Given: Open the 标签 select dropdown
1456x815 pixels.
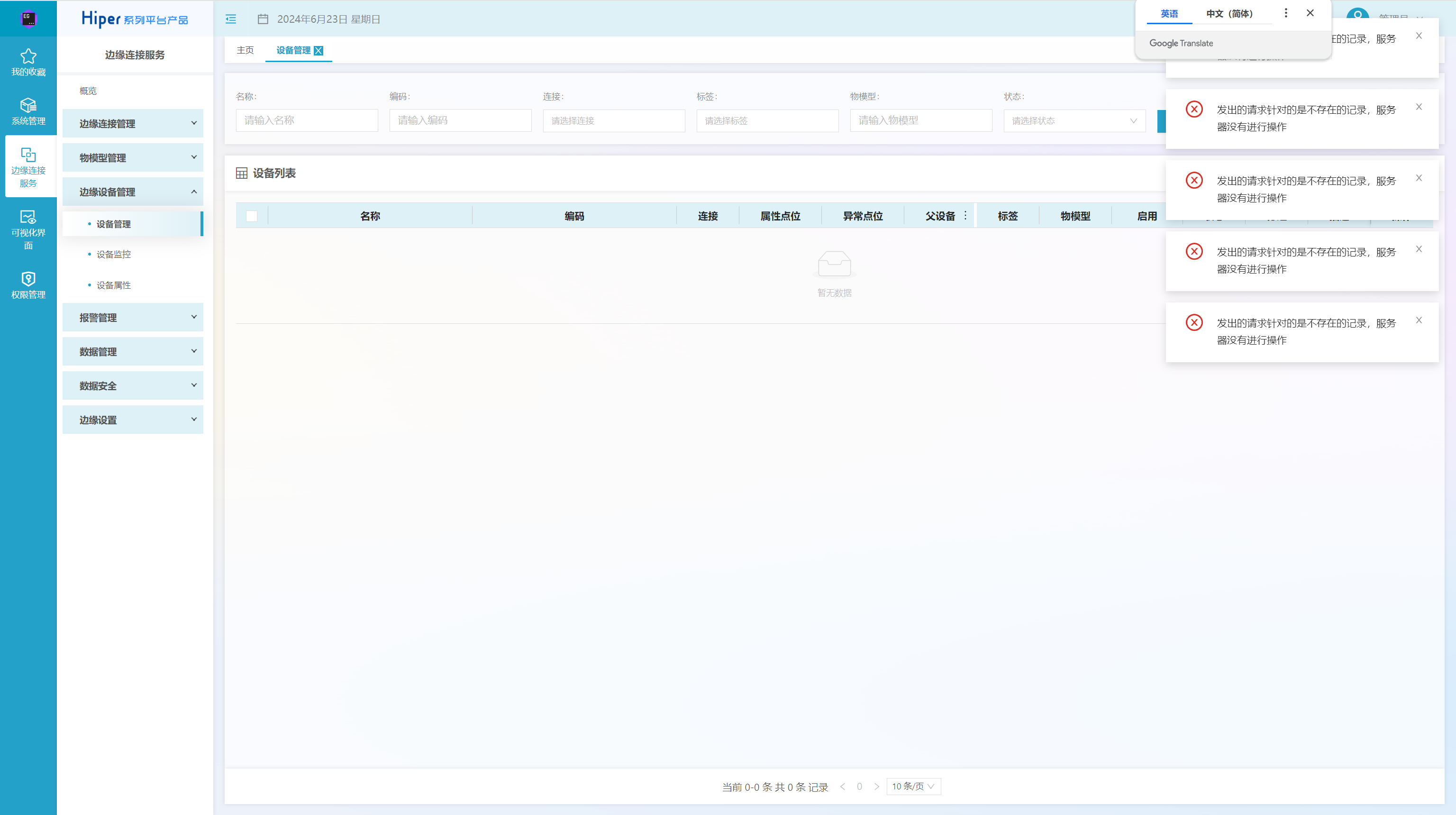Looking at the screenshot, I should [767, 120].
